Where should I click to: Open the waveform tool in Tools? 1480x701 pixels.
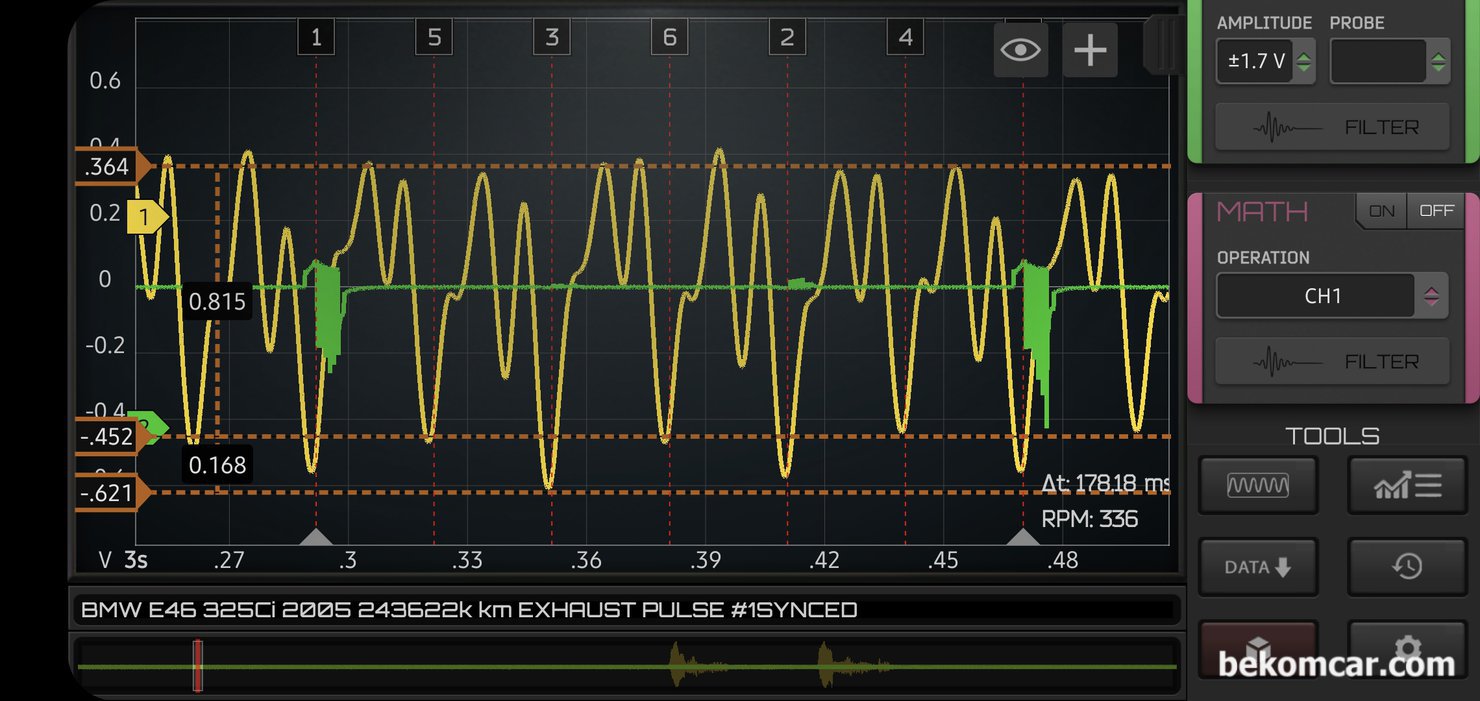click(x=1258, y=486)
